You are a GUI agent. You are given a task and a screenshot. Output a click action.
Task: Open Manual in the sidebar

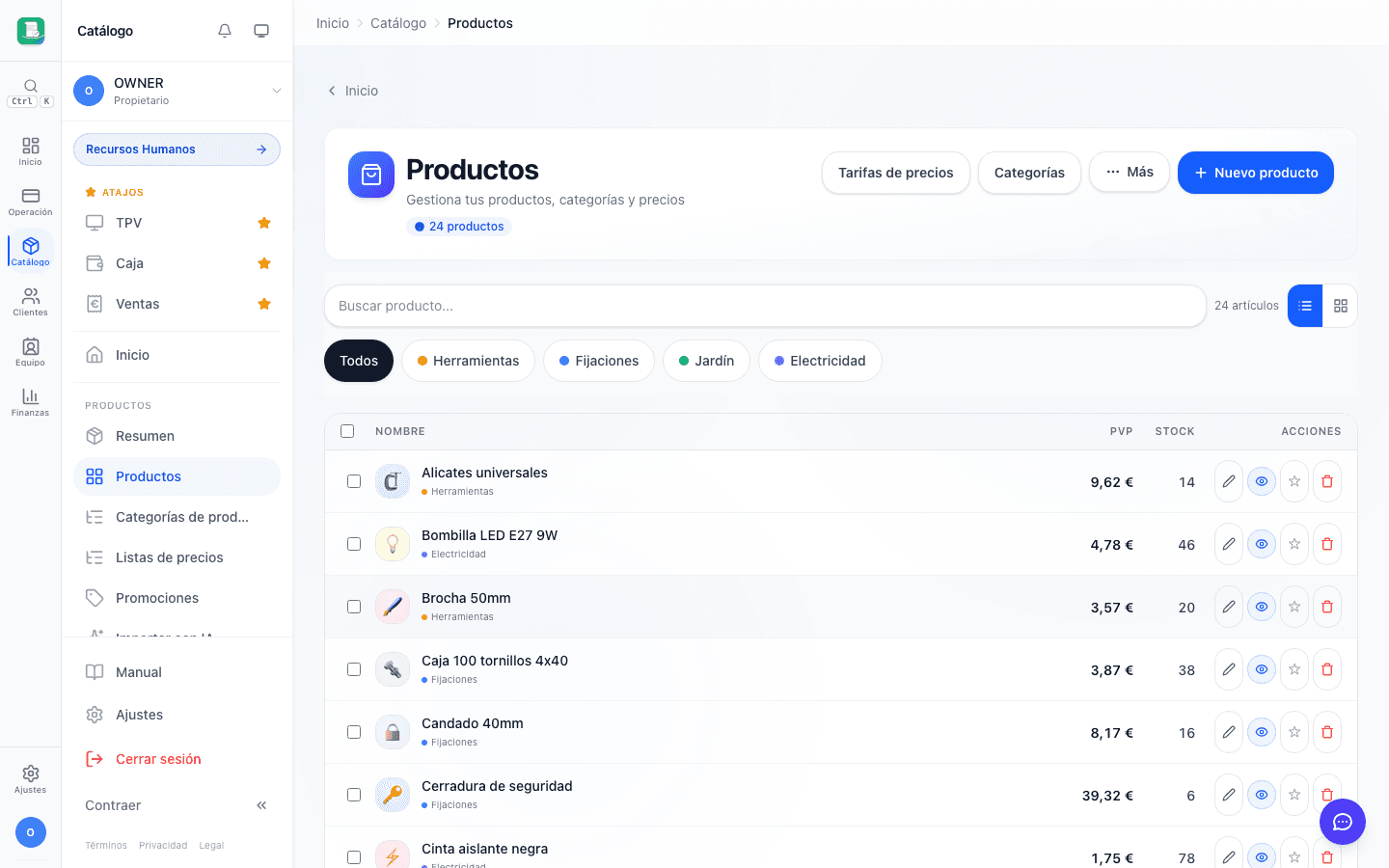coord(177,672)
